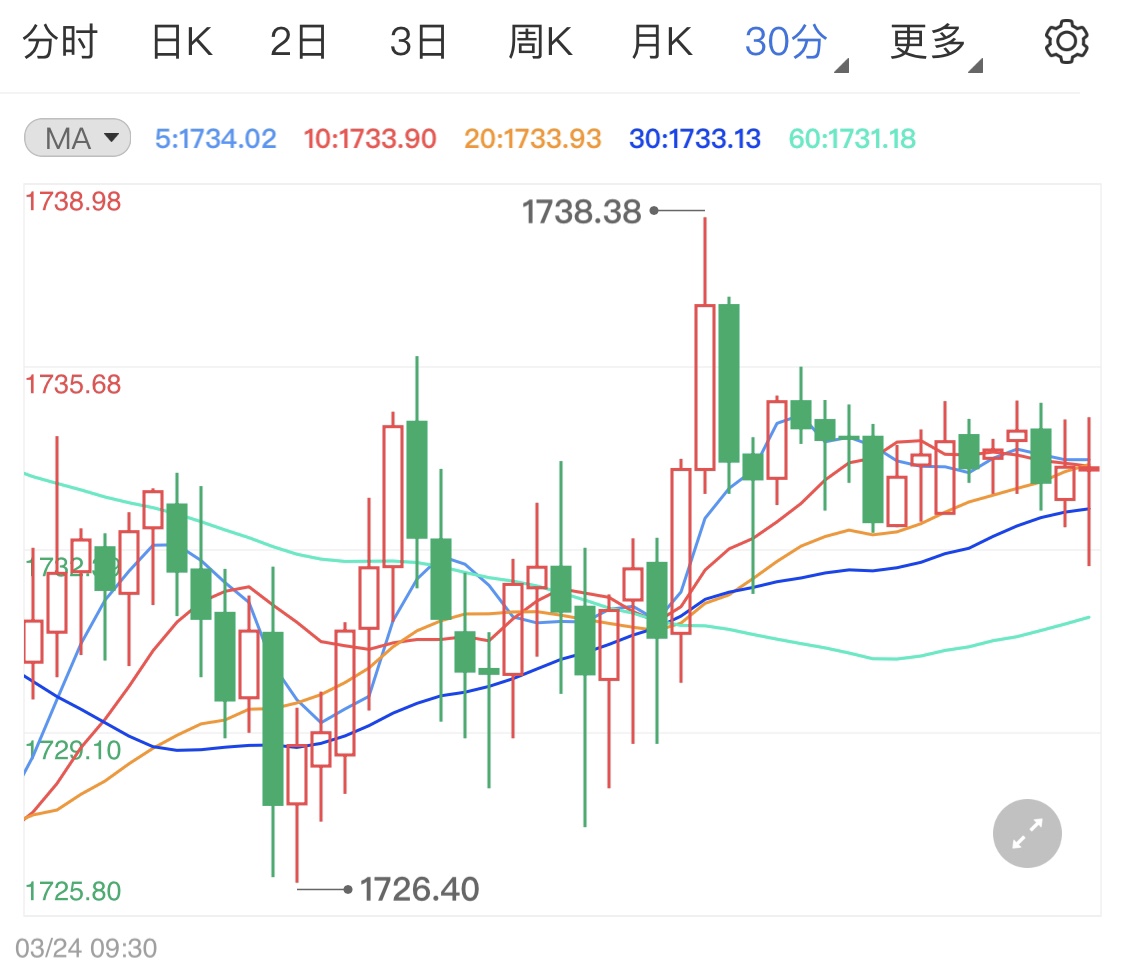Screen dimensions: 1125x974
Task: Click the top axis price 1738.98
Action: pyautogui.click(x=73, y=202)
